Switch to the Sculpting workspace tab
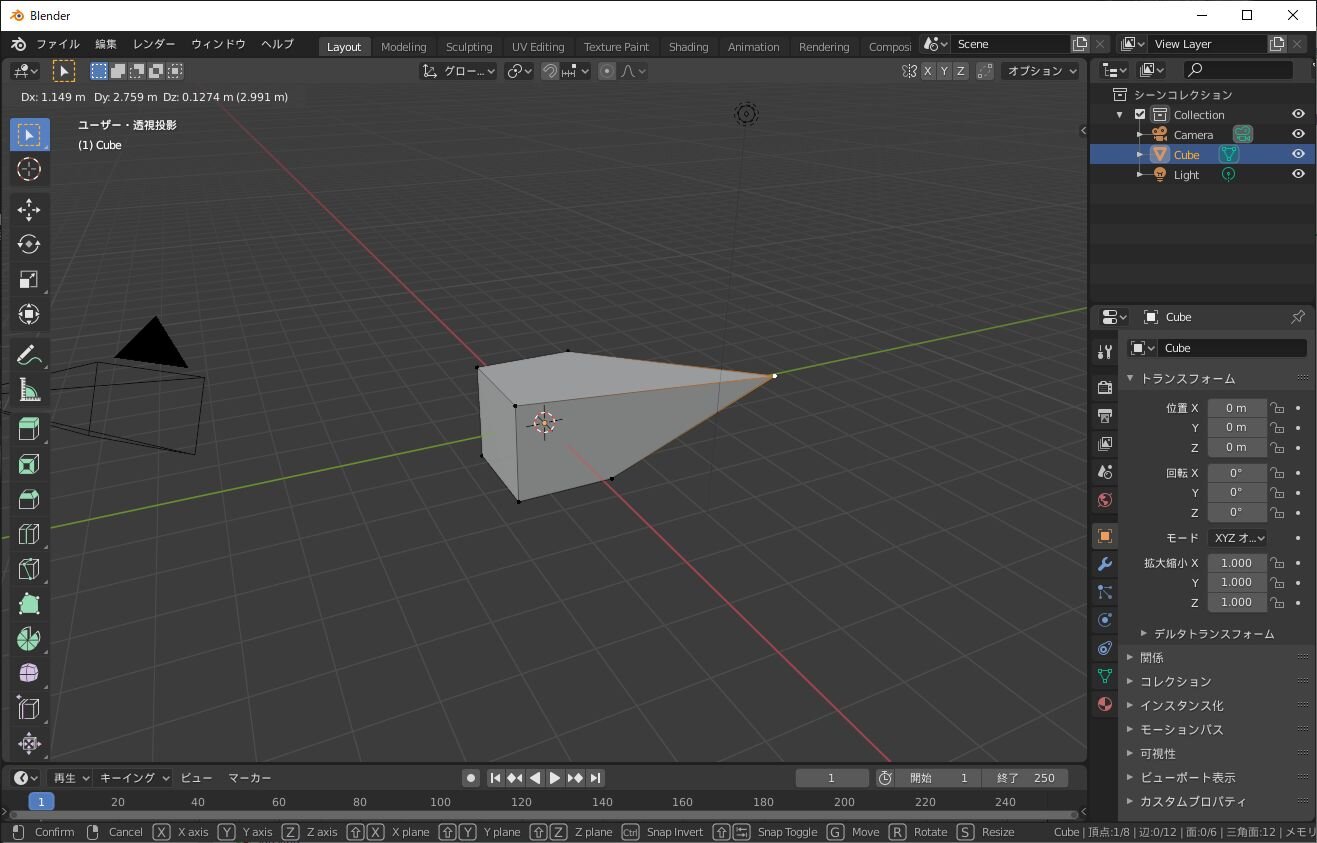1317x843 pixels. pos(469,47)
